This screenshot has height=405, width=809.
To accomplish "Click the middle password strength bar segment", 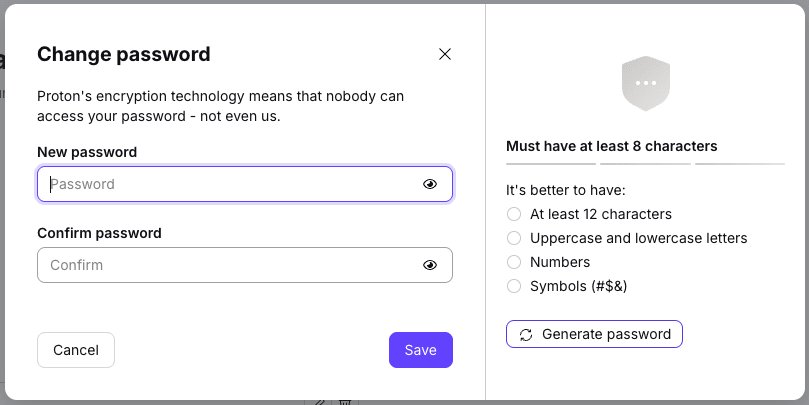I will click(645, 163).
